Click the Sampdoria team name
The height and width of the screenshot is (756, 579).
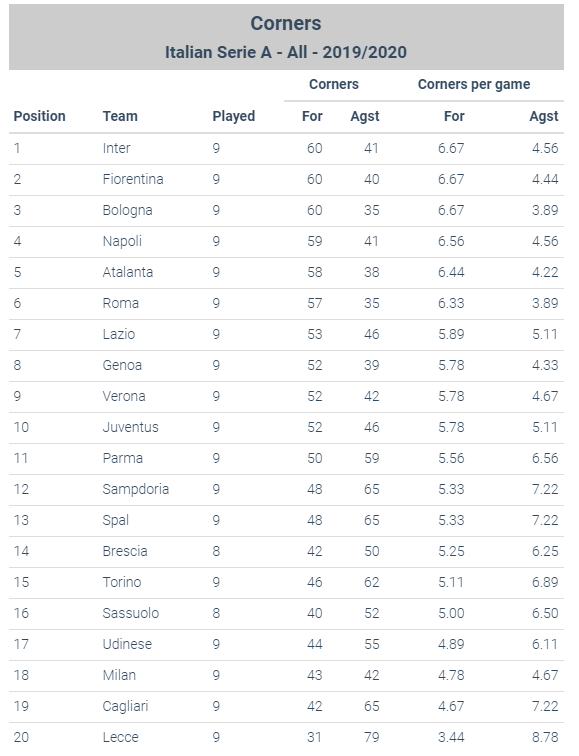[135, 489]
